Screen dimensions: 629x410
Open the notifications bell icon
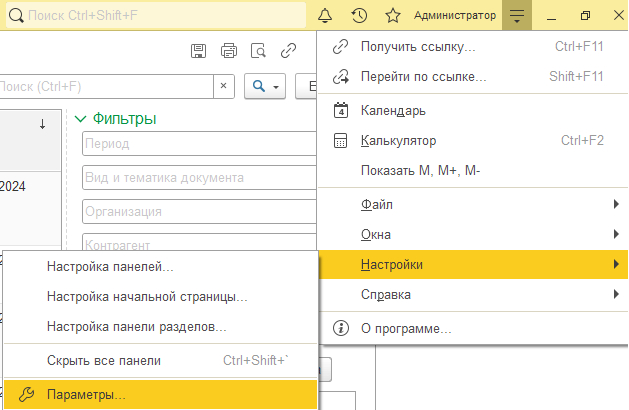click(325, 16)
